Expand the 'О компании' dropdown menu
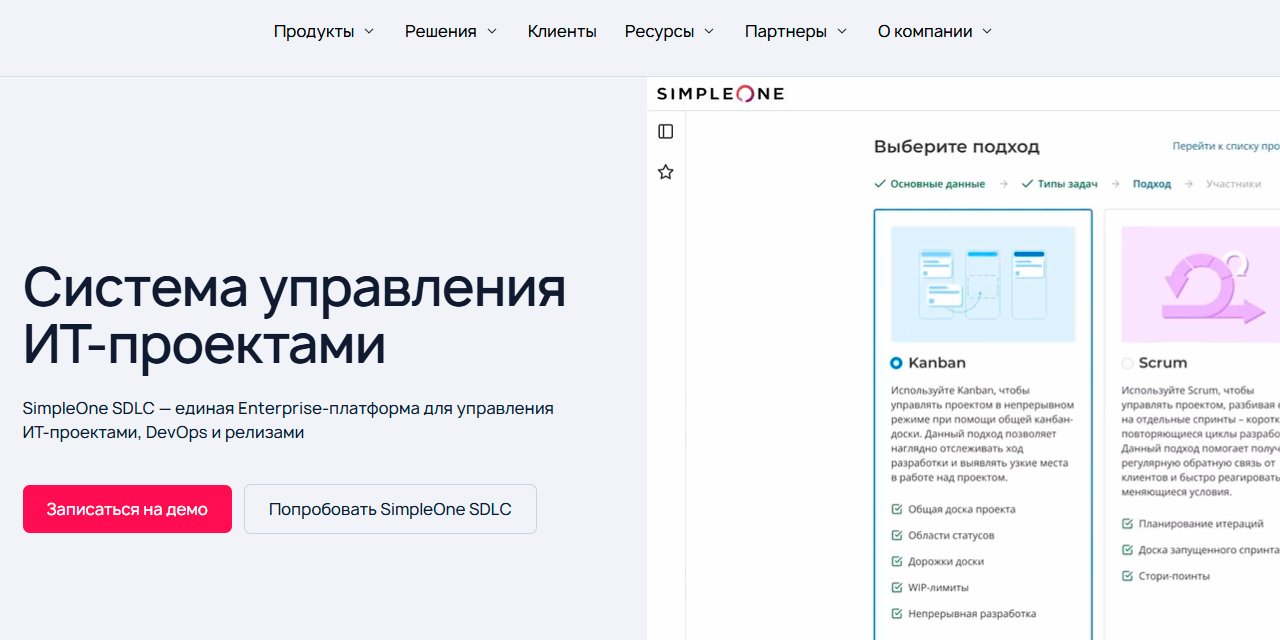Screen dimensions: 1280x640 pos(935,31)
